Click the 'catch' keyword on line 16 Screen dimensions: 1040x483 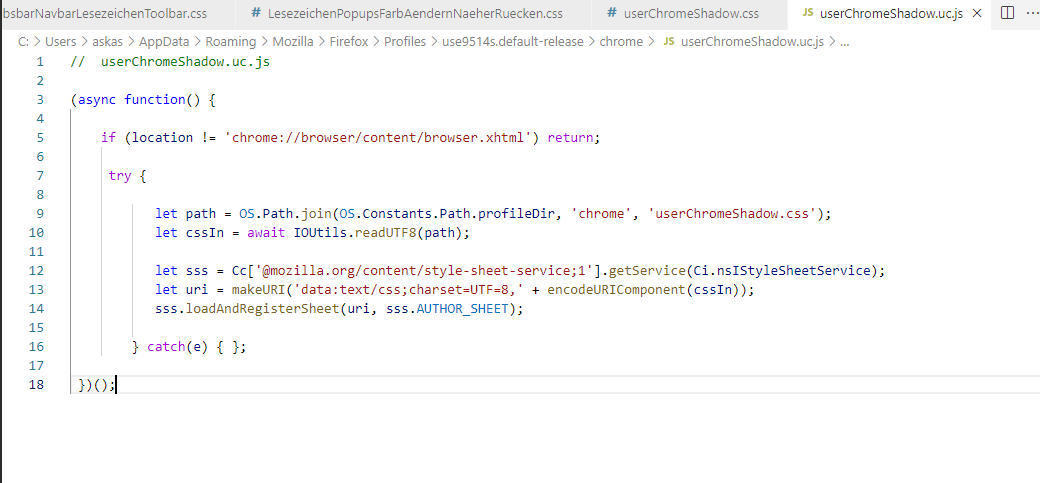coord(166,347)
